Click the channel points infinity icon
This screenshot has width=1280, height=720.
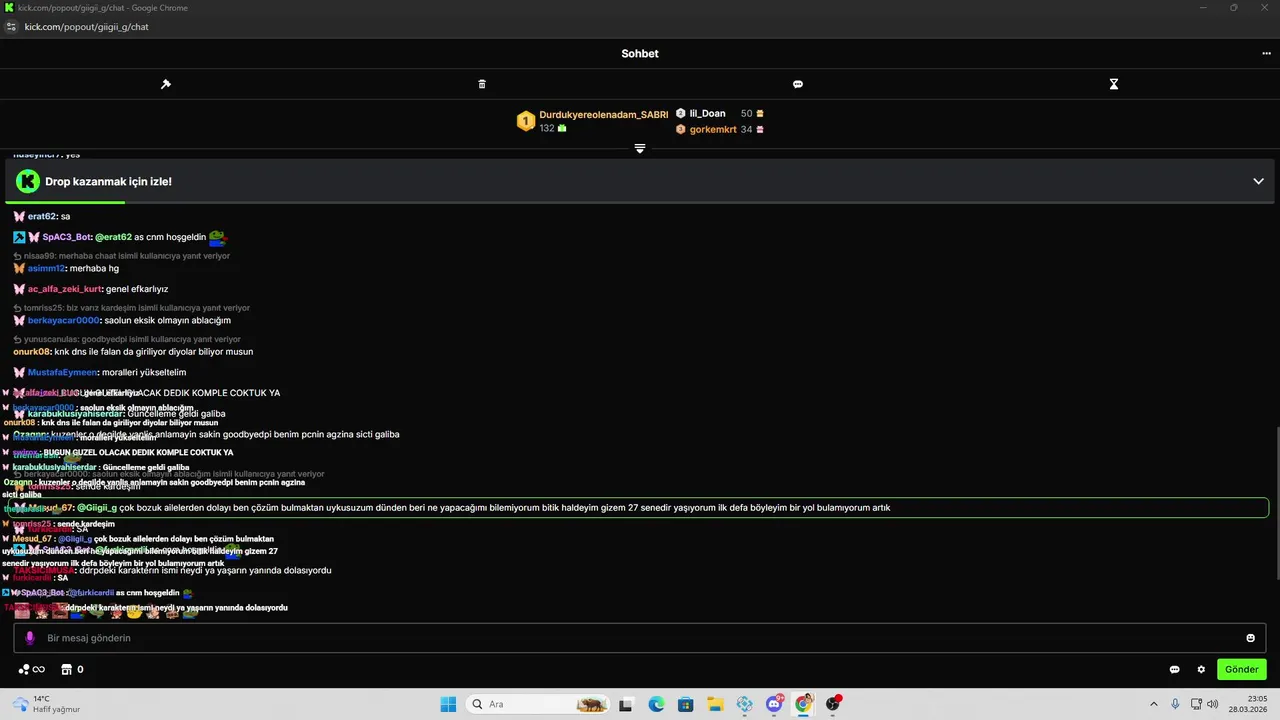click(x=32, y=669)
